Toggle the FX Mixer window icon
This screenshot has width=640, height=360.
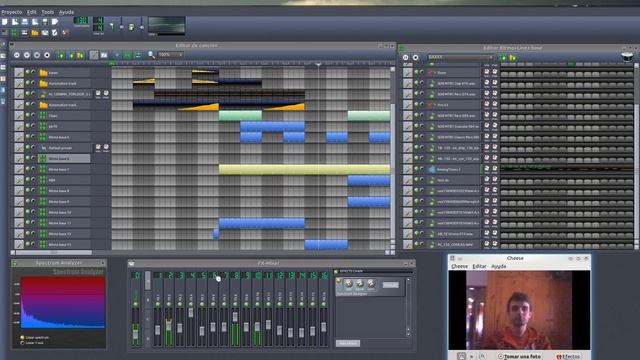tap(45, 33)
